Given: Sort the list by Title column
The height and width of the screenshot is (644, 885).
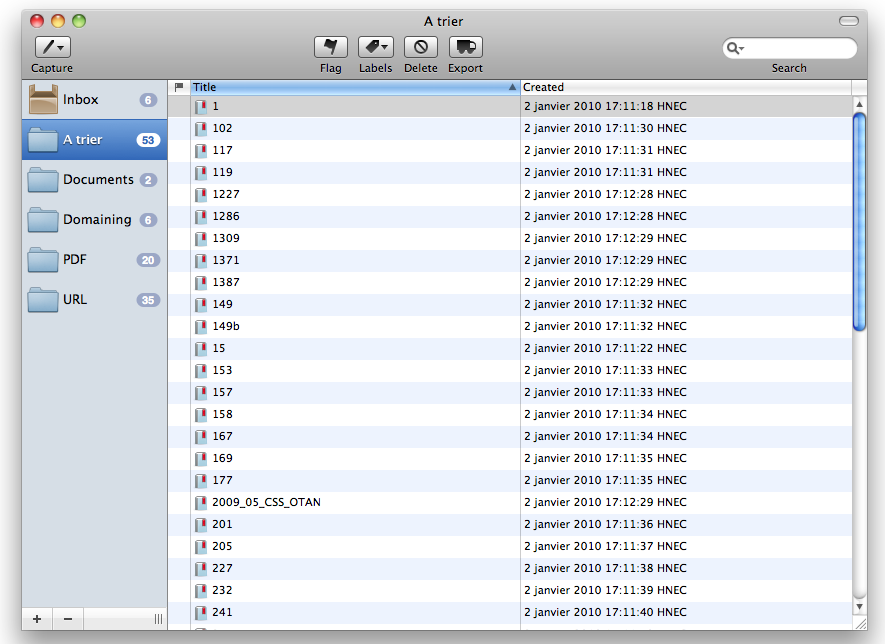Looking at the screenshot, I should (x=350, y=87).
